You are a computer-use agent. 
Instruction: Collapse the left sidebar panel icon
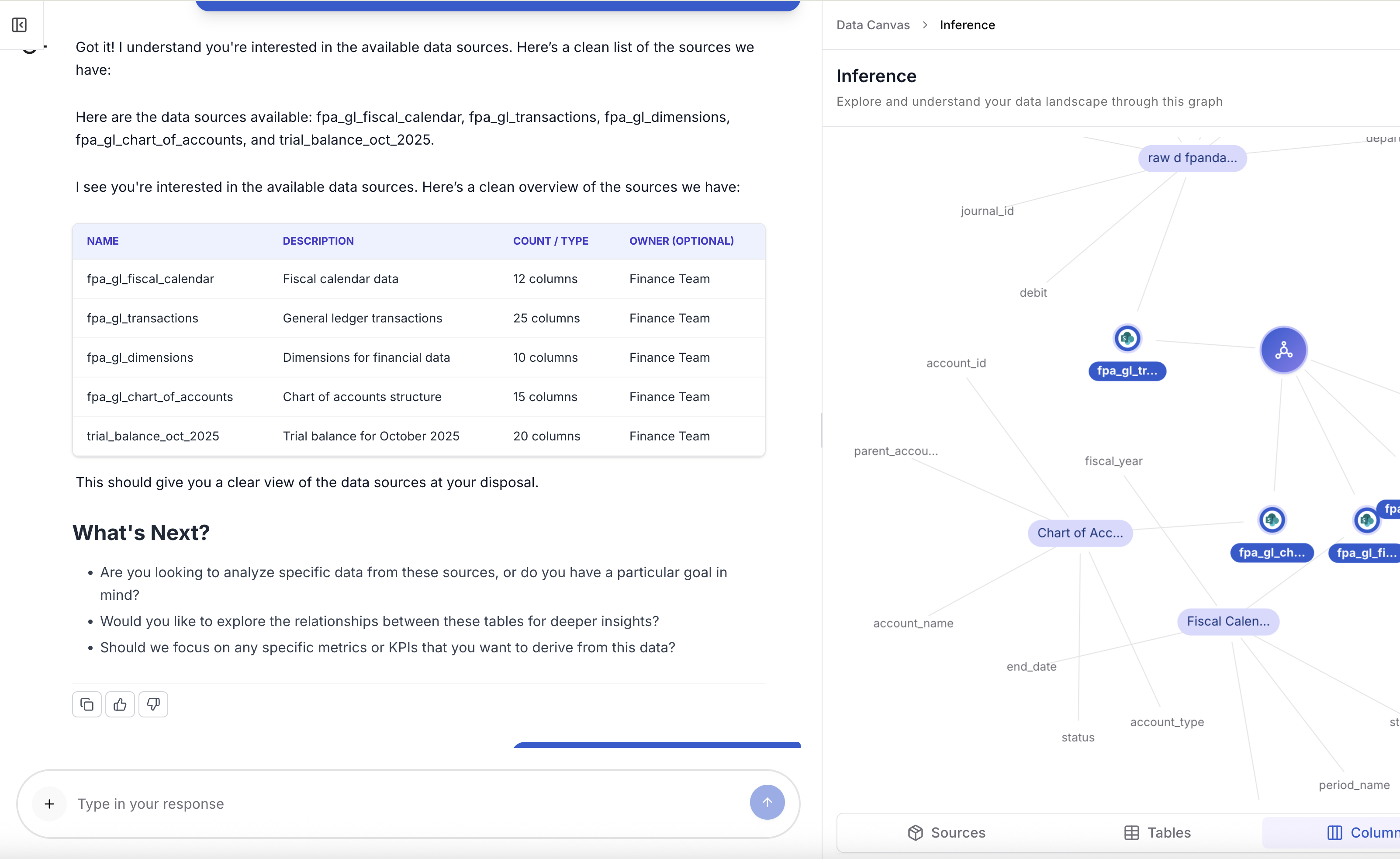click(x=19, y=25)
